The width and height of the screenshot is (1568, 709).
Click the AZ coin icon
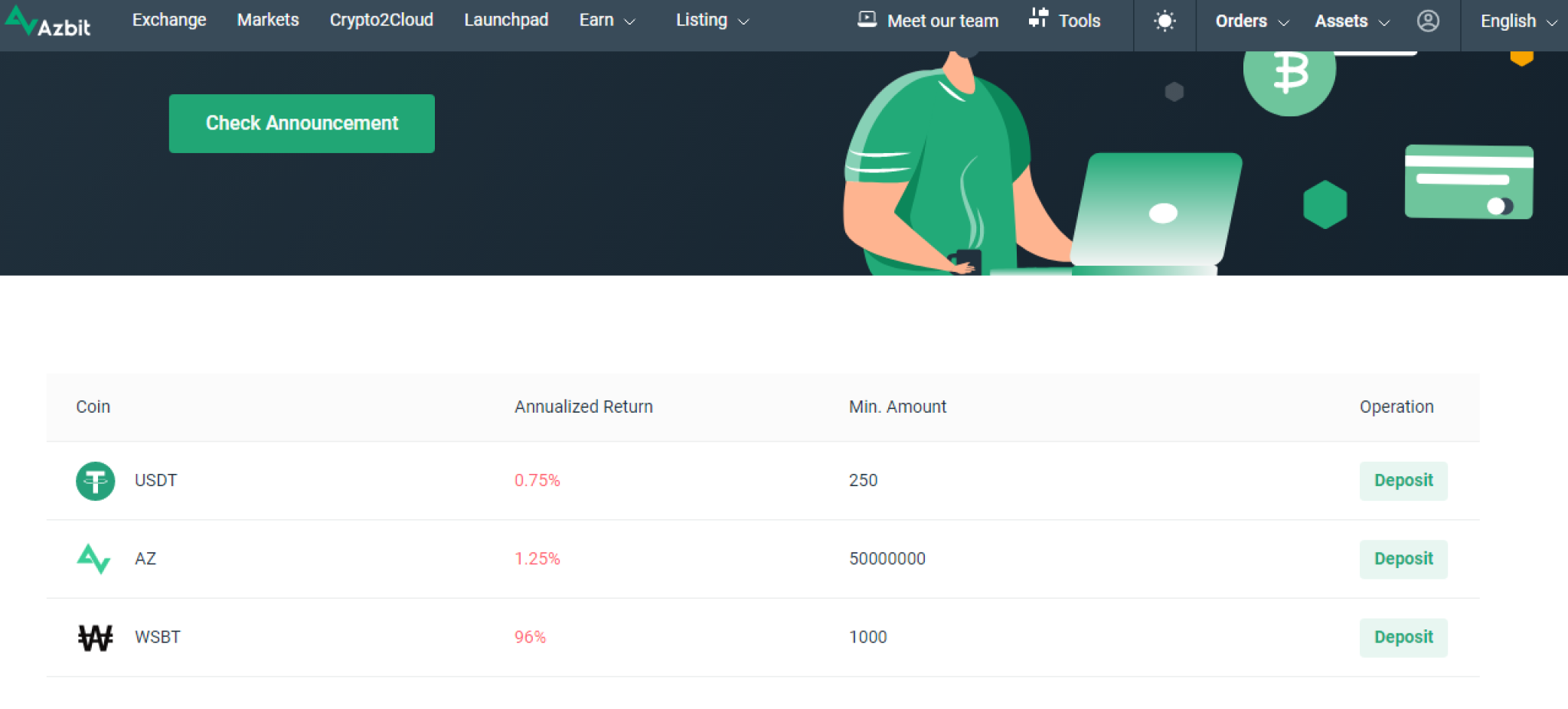94,559
